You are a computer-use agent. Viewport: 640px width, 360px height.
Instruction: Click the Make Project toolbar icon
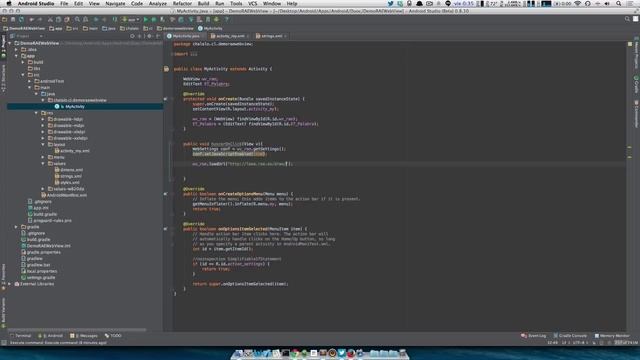click(115, 20)
